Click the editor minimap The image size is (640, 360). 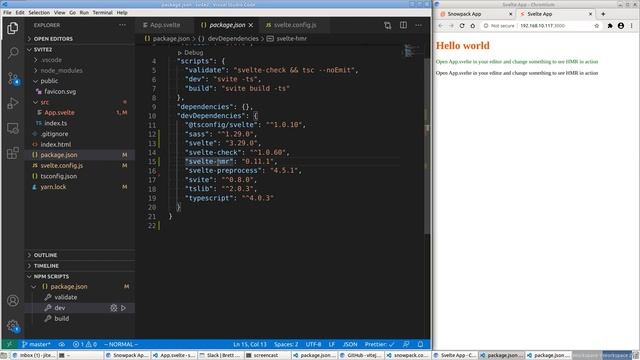412,51
